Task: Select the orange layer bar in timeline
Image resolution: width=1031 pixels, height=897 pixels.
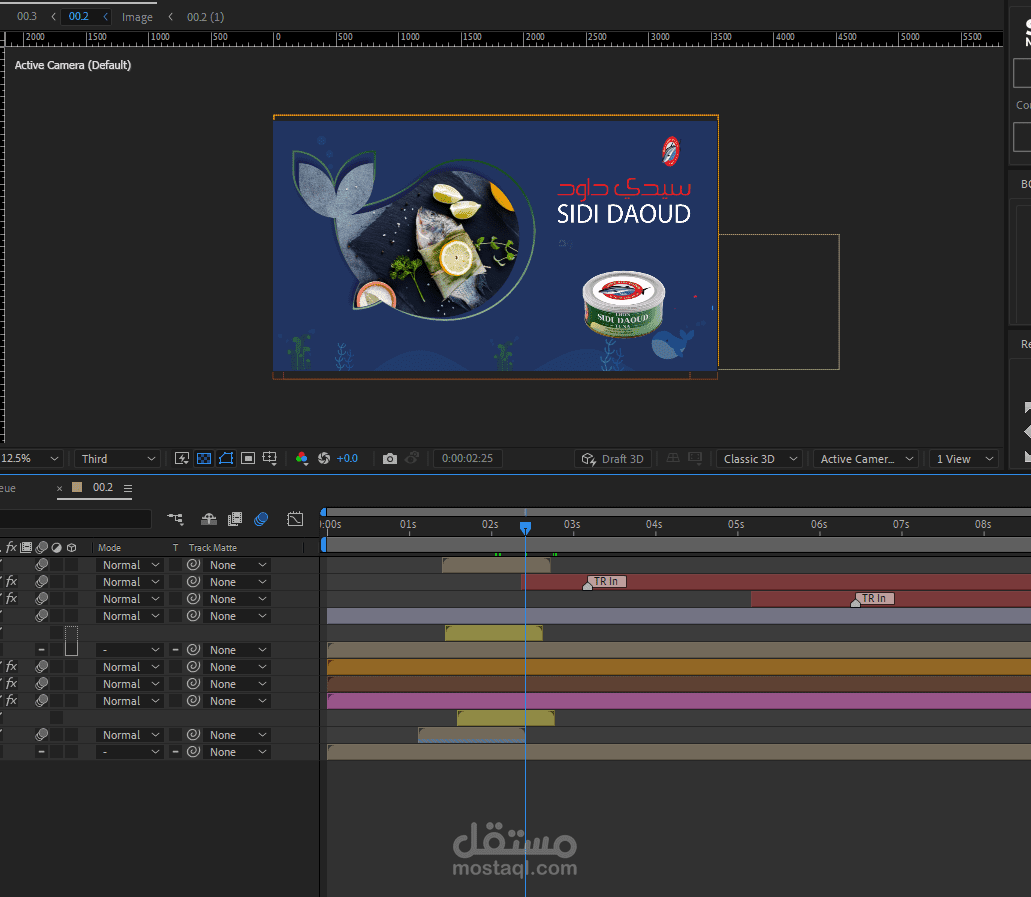Action: click(x=679, y=667)
